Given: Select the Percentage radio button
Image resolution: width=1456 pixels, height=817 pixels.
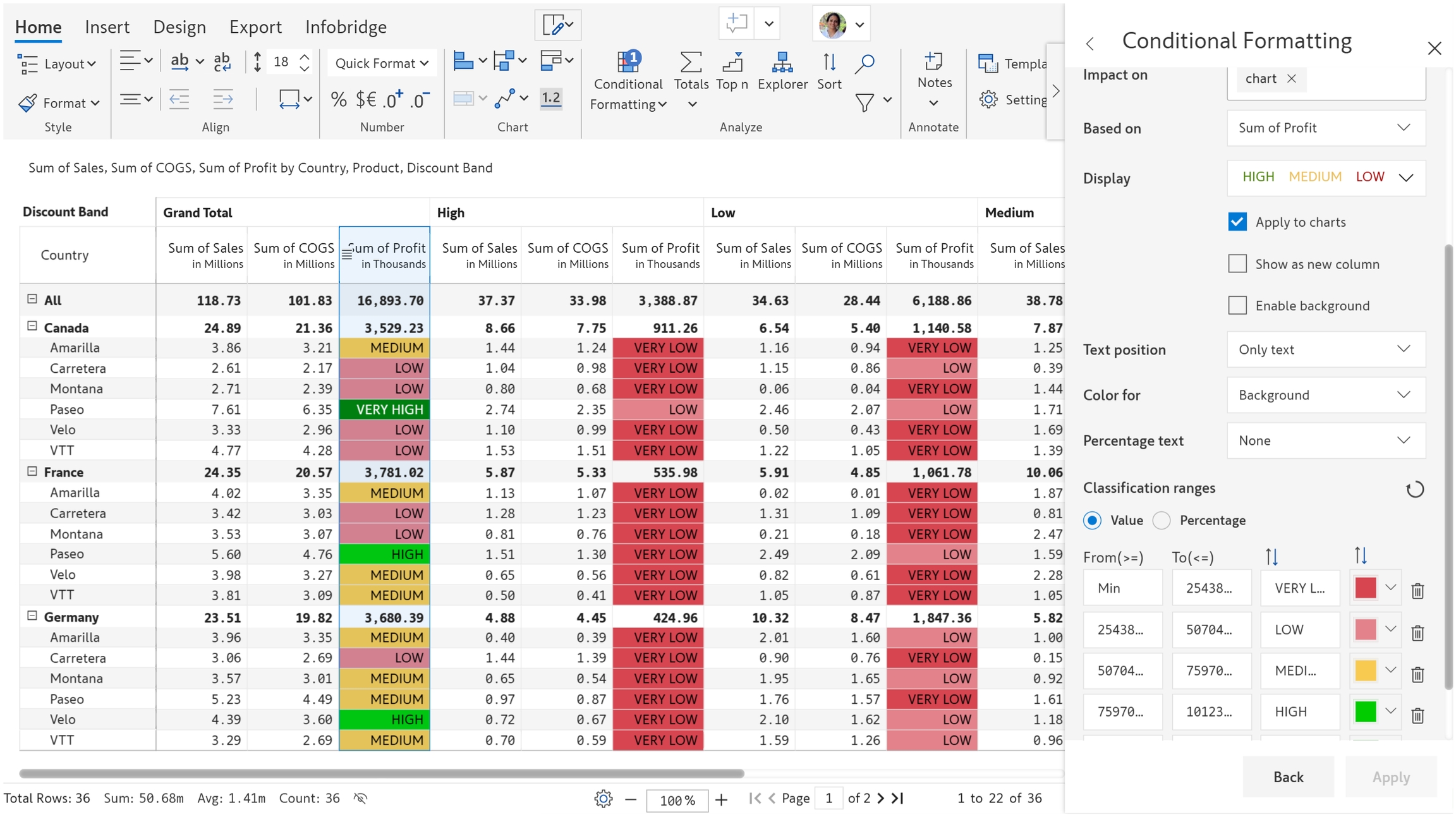Looking at the screenshot, I should click(x=1162, y=520).
